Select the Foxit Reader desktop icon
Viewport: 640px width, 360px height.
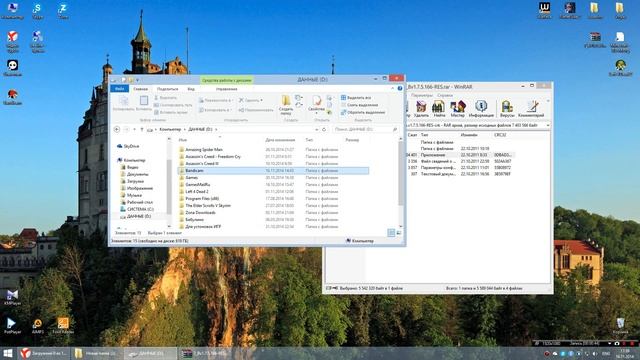63,326
